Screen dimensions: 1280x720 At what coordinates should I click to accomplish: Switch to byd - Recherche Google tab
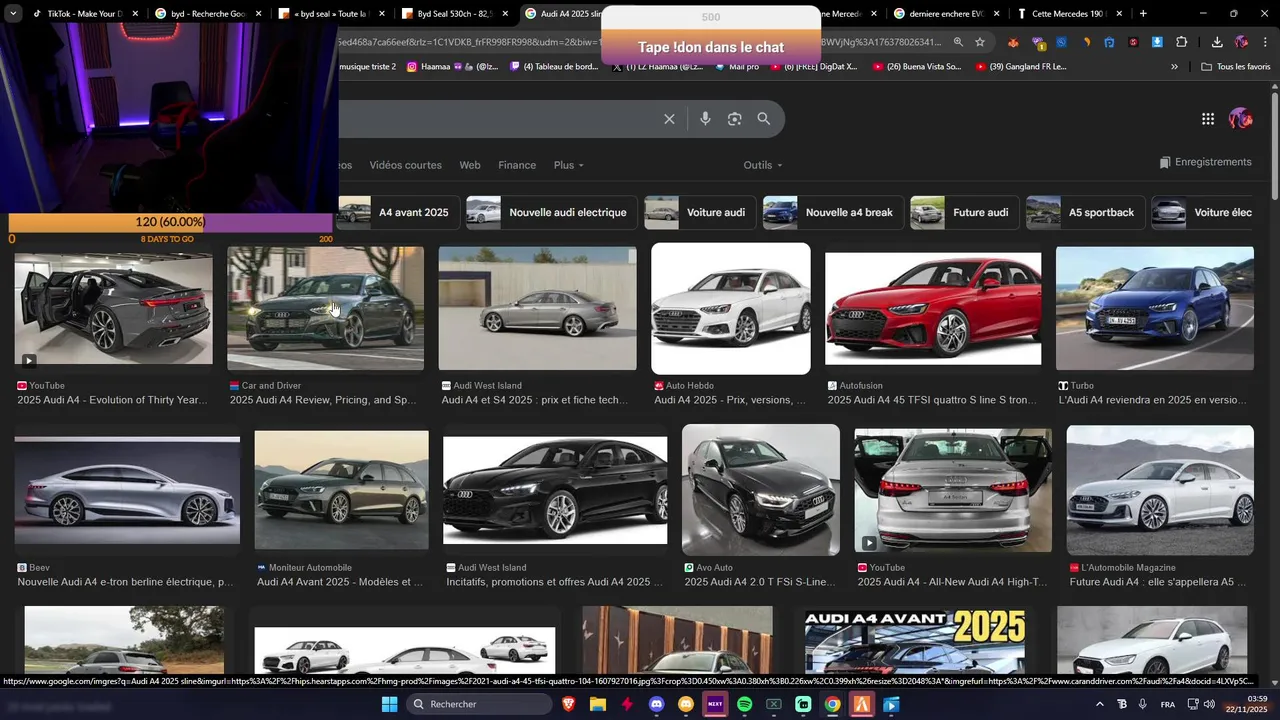point(208,14)
